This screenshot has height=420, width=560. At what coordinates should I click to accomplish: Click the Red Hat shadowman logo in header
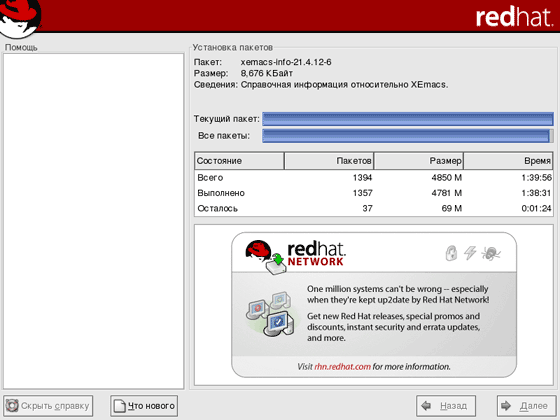tap(20, 18)
